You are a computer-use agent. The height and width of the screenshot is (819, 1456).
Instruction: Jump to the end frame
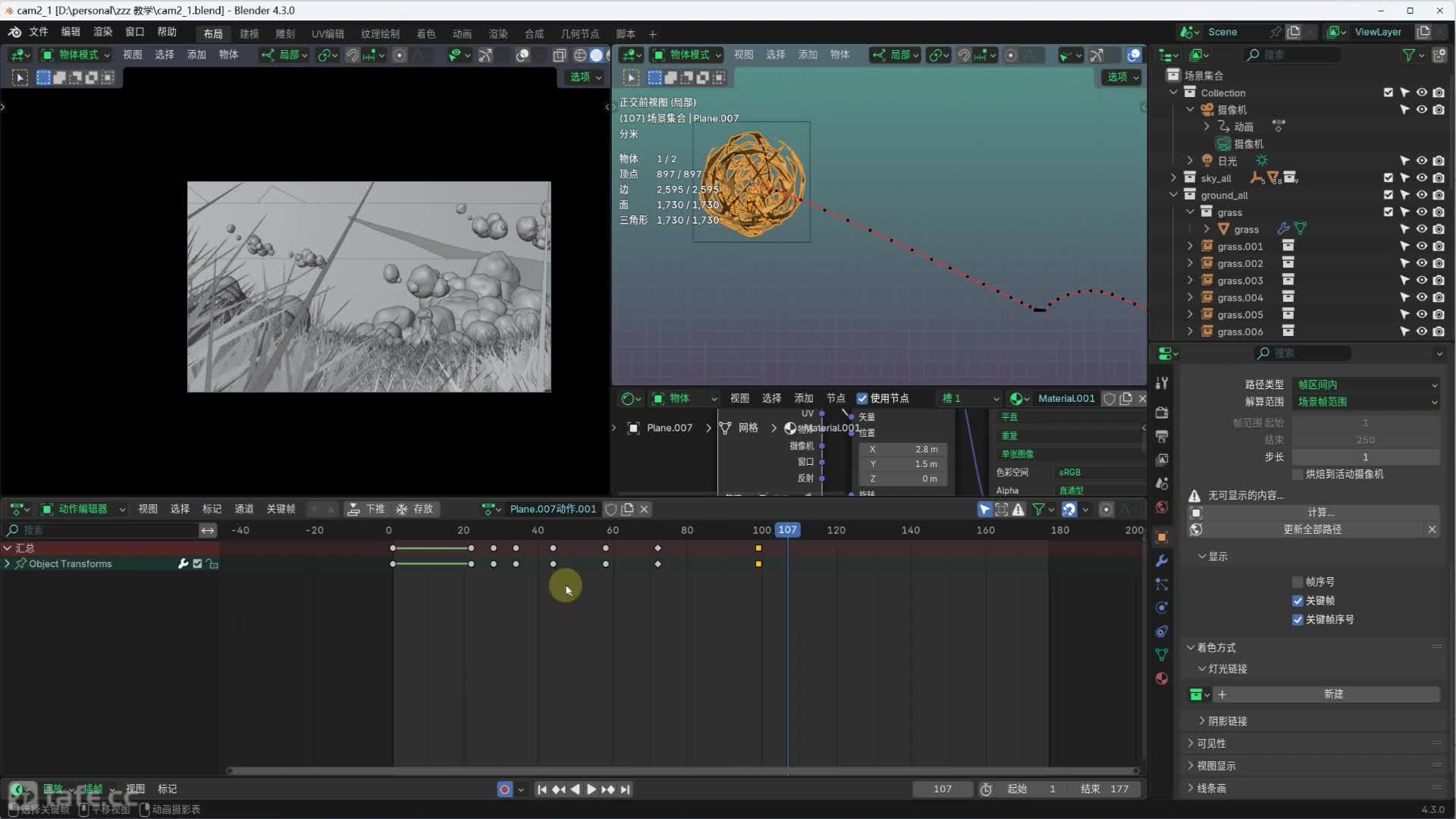point(625,789)
